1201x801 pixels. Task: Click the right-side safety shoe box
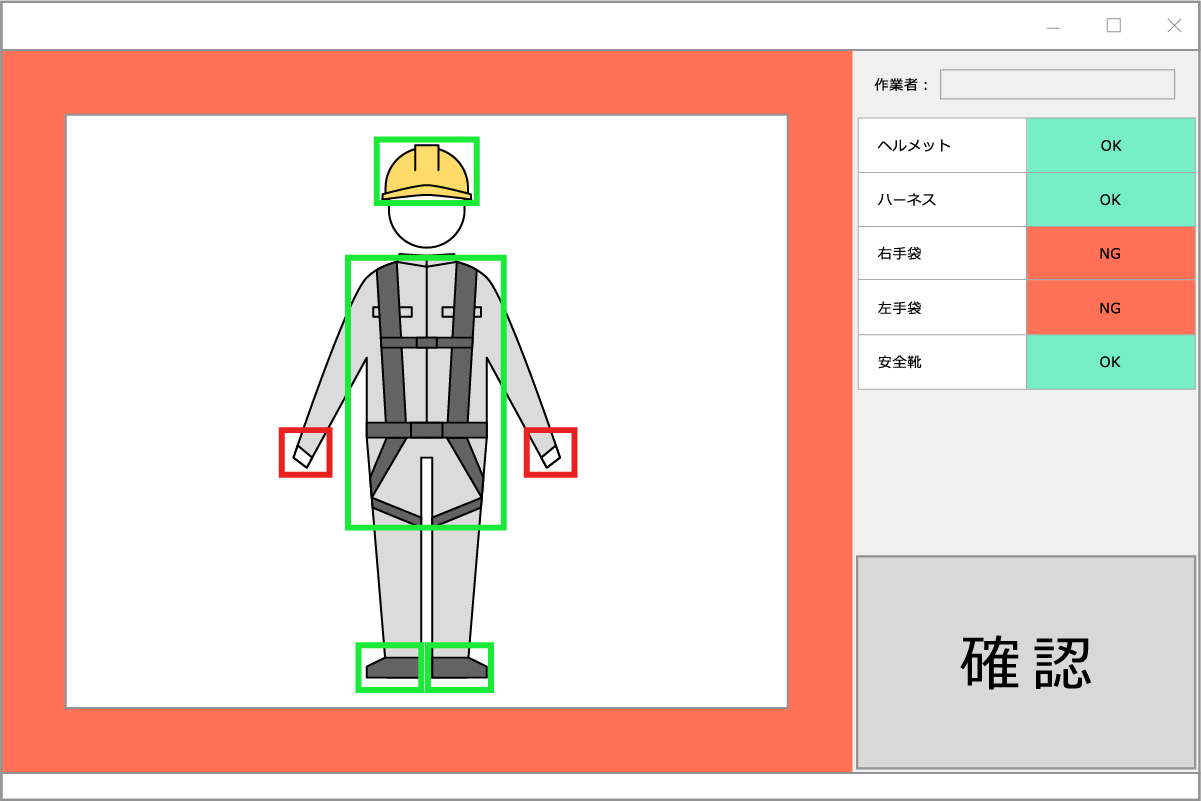coord(460,667)
